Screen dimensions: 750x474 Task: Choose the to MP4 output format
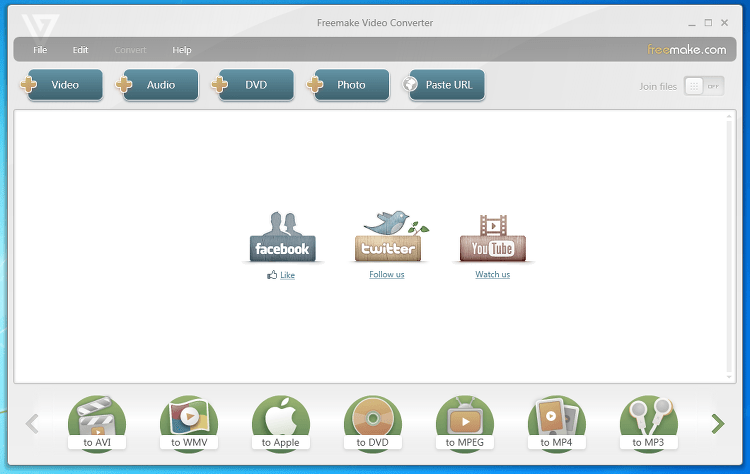click(x=556, y=424)
